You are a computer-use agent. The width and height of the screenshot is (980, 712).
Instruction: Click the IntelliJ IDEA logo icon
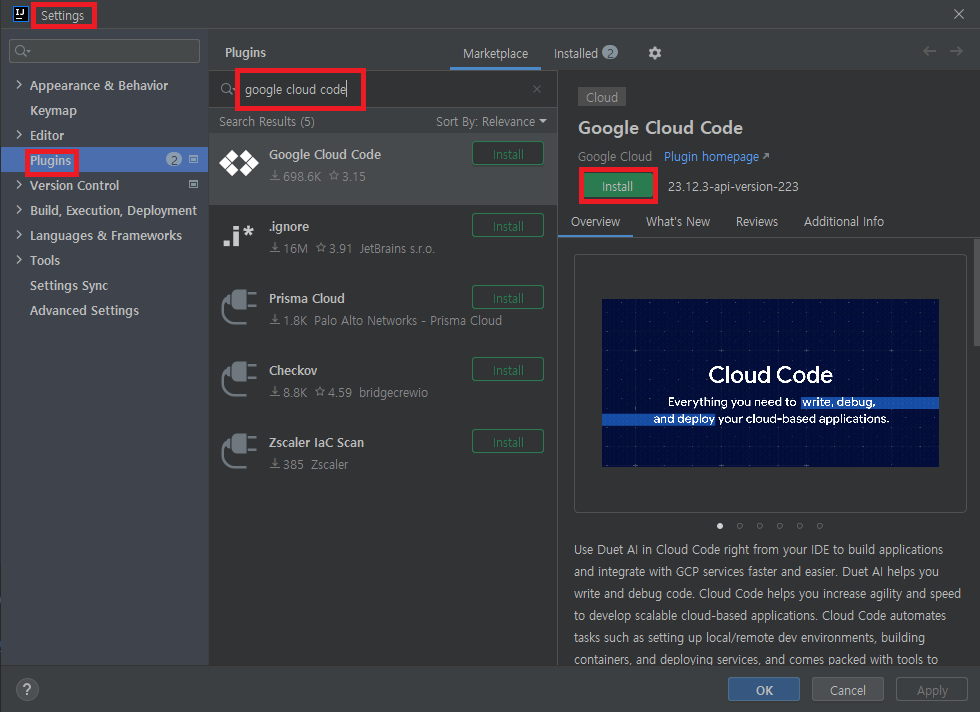click(x=21, y=14)
